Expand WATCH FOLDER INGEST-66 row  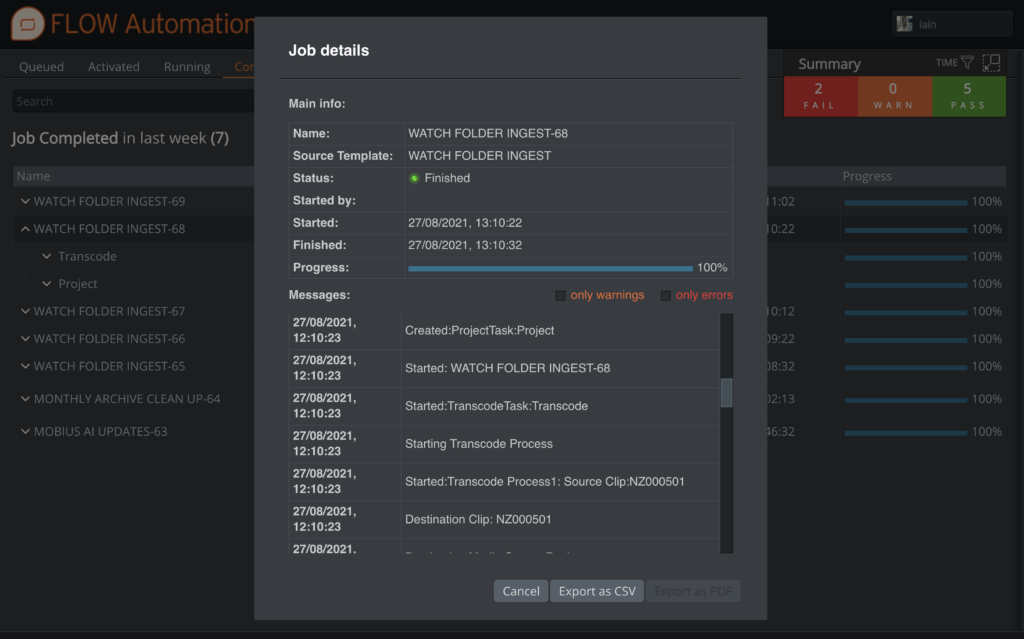(x=25, y=338)
